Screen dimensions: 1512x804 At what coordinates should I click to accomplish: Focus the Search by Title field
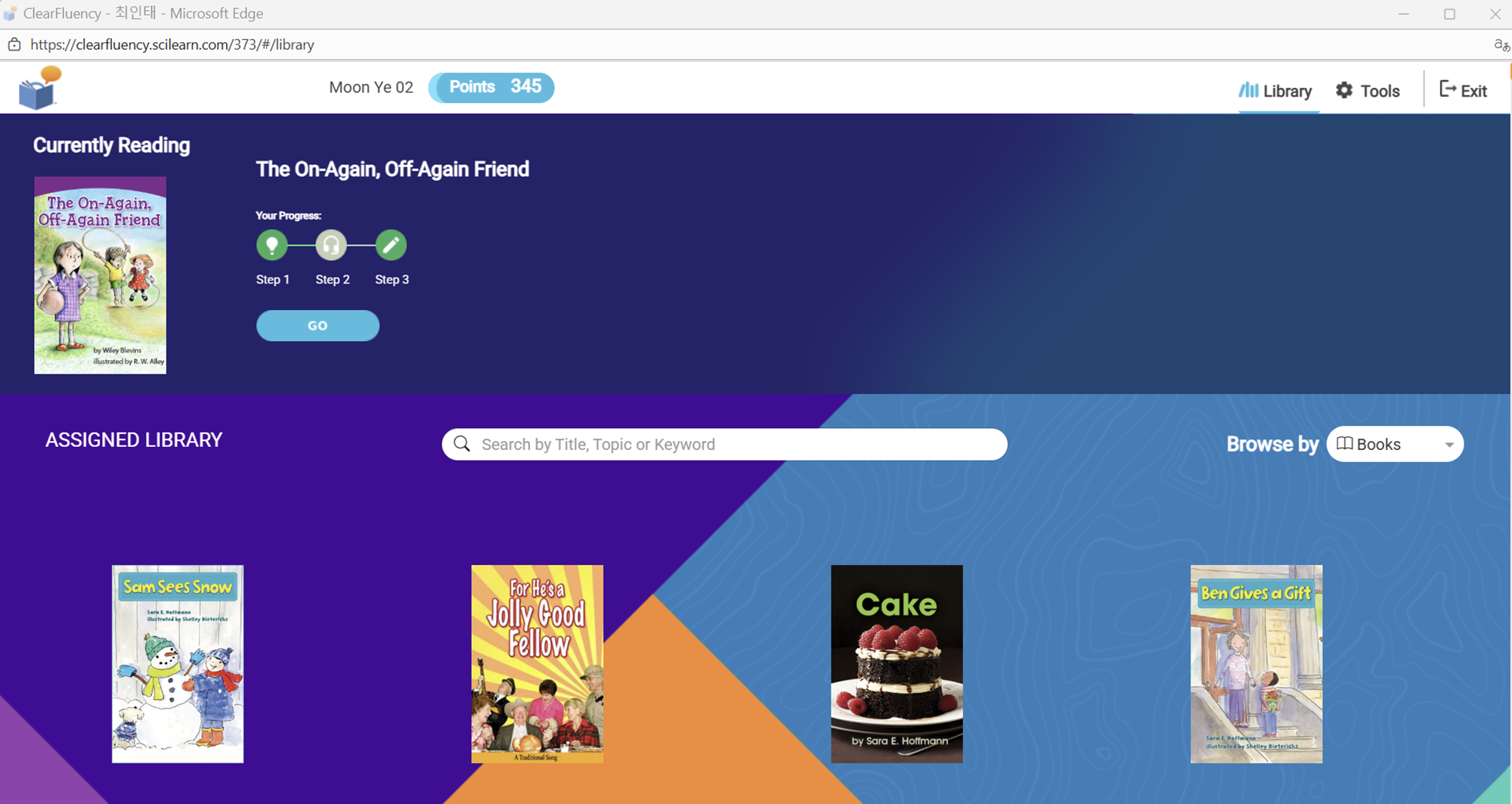pos(724,444)
